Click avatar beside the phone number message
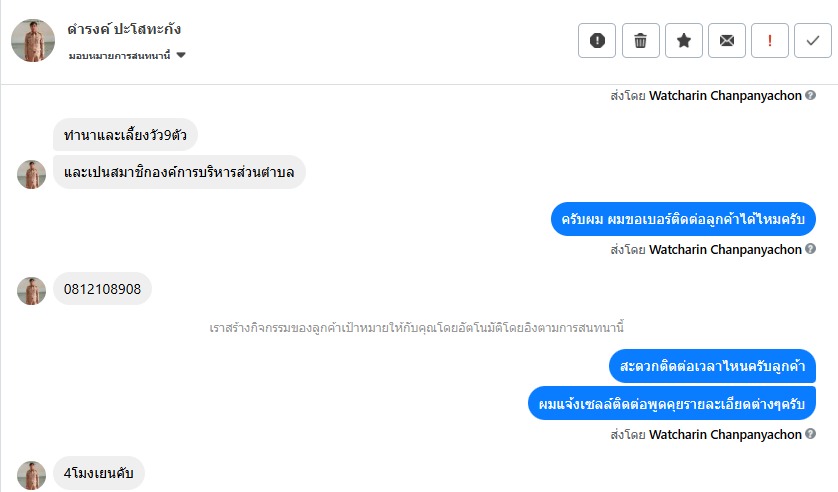This screenshot has width=838, height=492. pyautogui.click(x=32, y=291)
